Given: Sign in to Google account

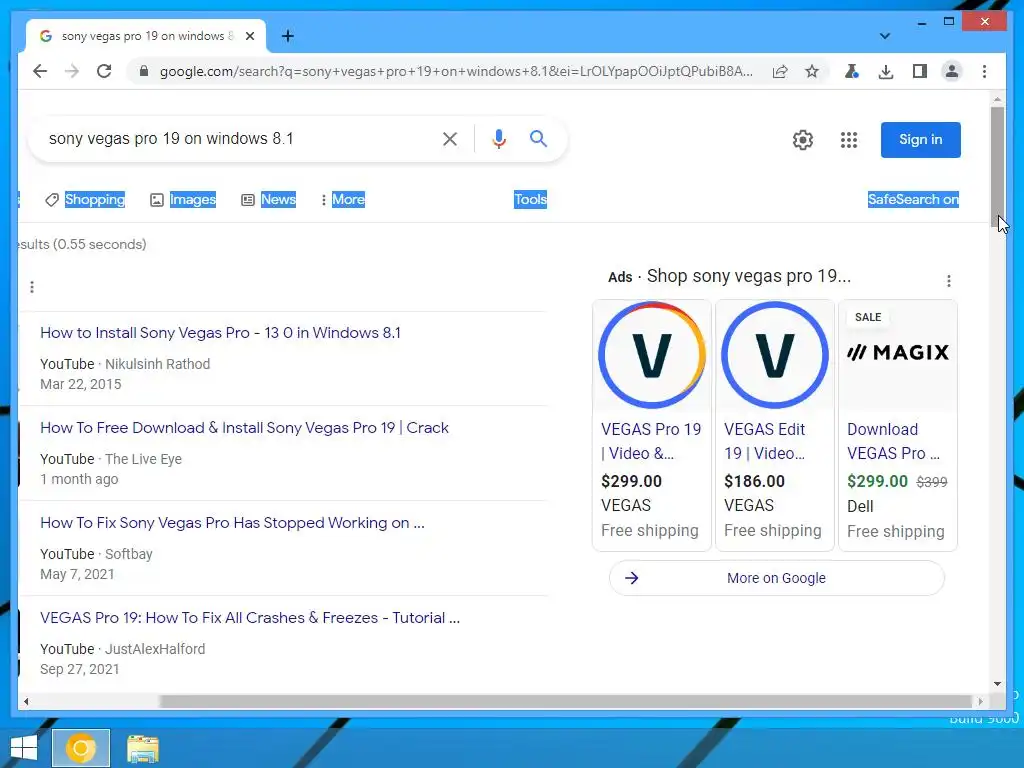Looking at the screenshot, I should click(x=920, y=140).
